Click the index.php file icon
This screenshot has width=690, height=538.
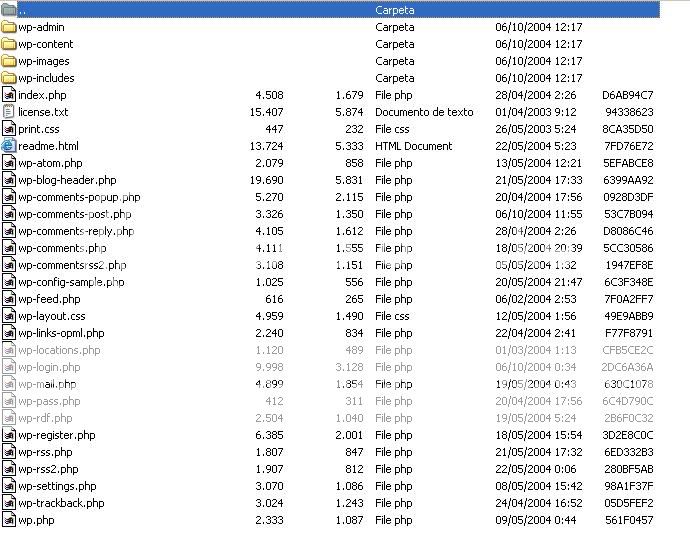pyautogui.click(x=9, y=95)
